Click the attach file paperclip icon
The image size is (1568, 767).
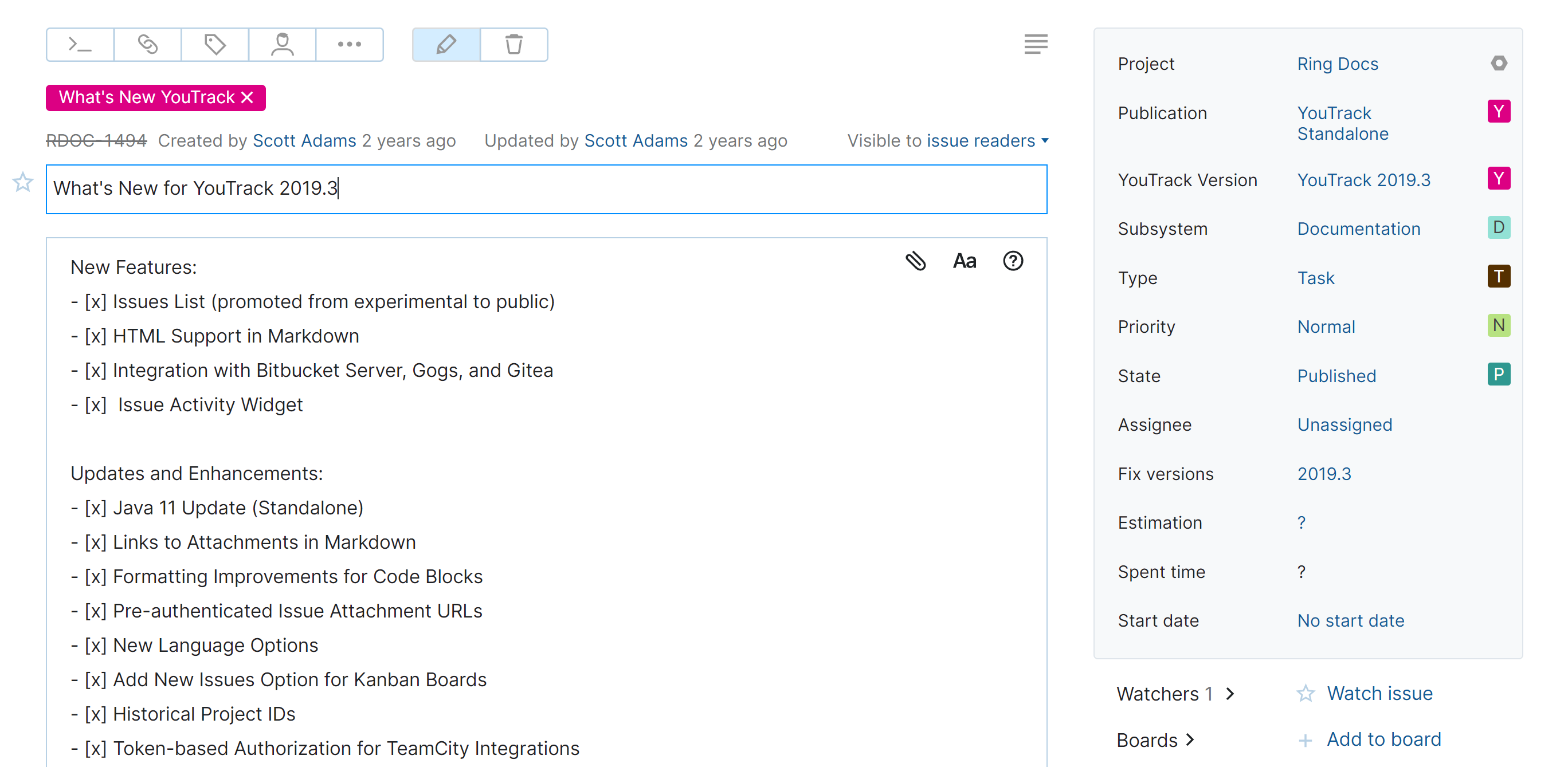[x=915, y=261]
